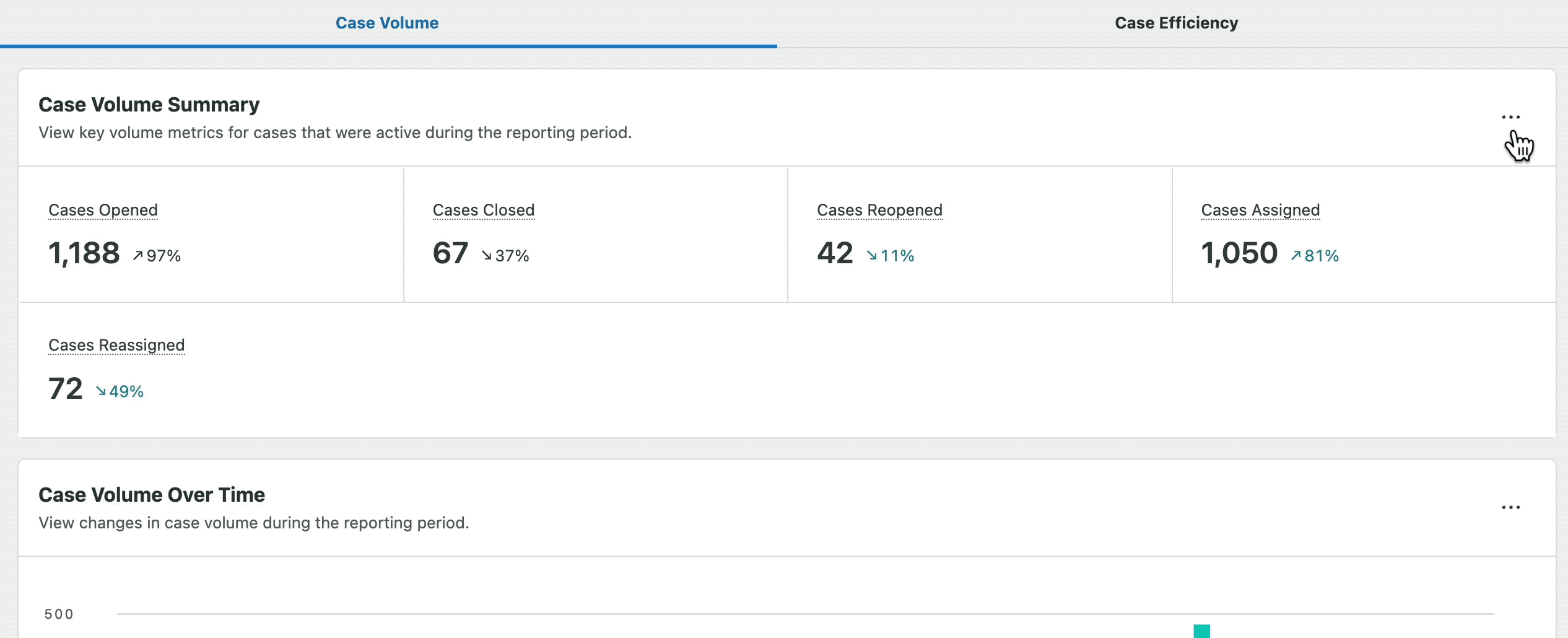Click the downward trend arrow beside 42
The height and width of the screenshot is (638, 1568).
(872, 254)
